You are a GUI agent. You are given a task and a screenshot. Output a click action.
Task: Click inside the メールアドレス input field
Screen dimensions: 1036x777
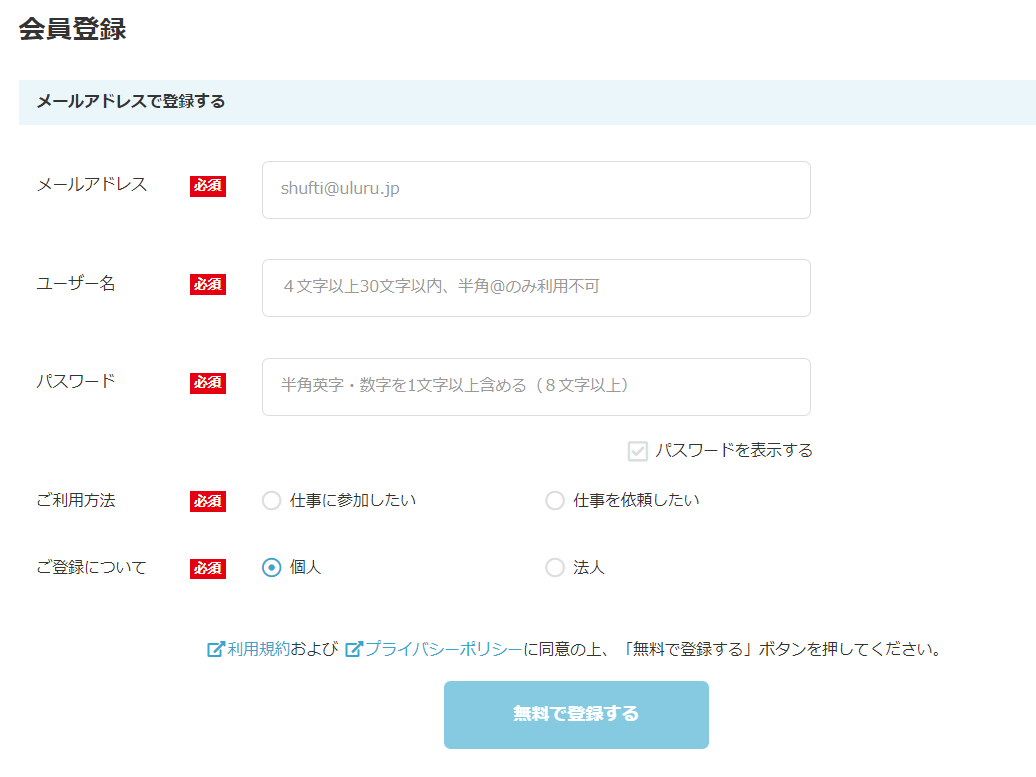(x=536, y=189)
